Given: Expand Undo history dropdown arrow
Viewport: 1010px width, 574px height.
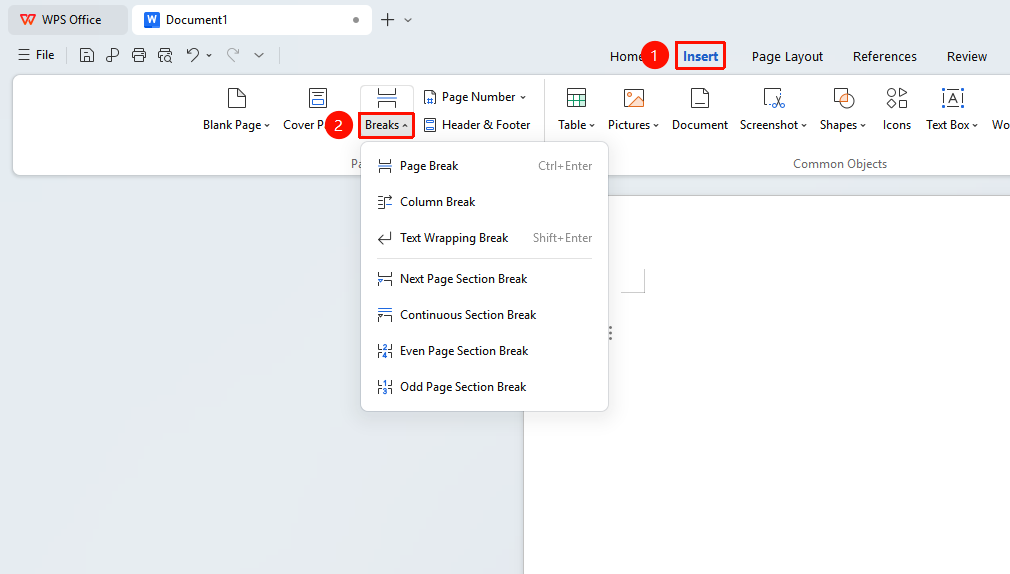Looking at the screenshot, I should [x=209, y=55].
